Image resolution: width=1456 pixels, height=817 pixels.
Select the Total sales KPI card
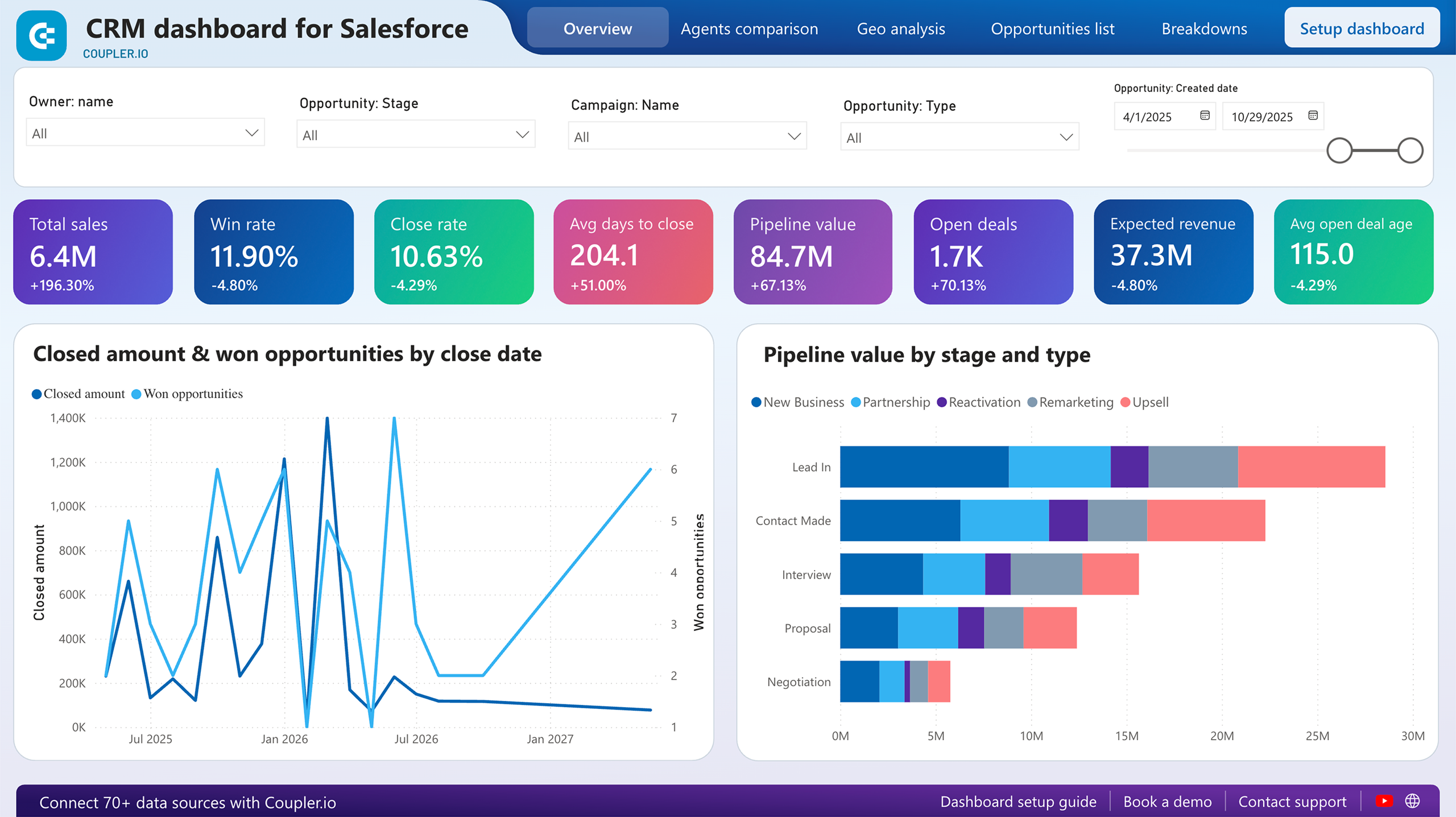point(93,252)
